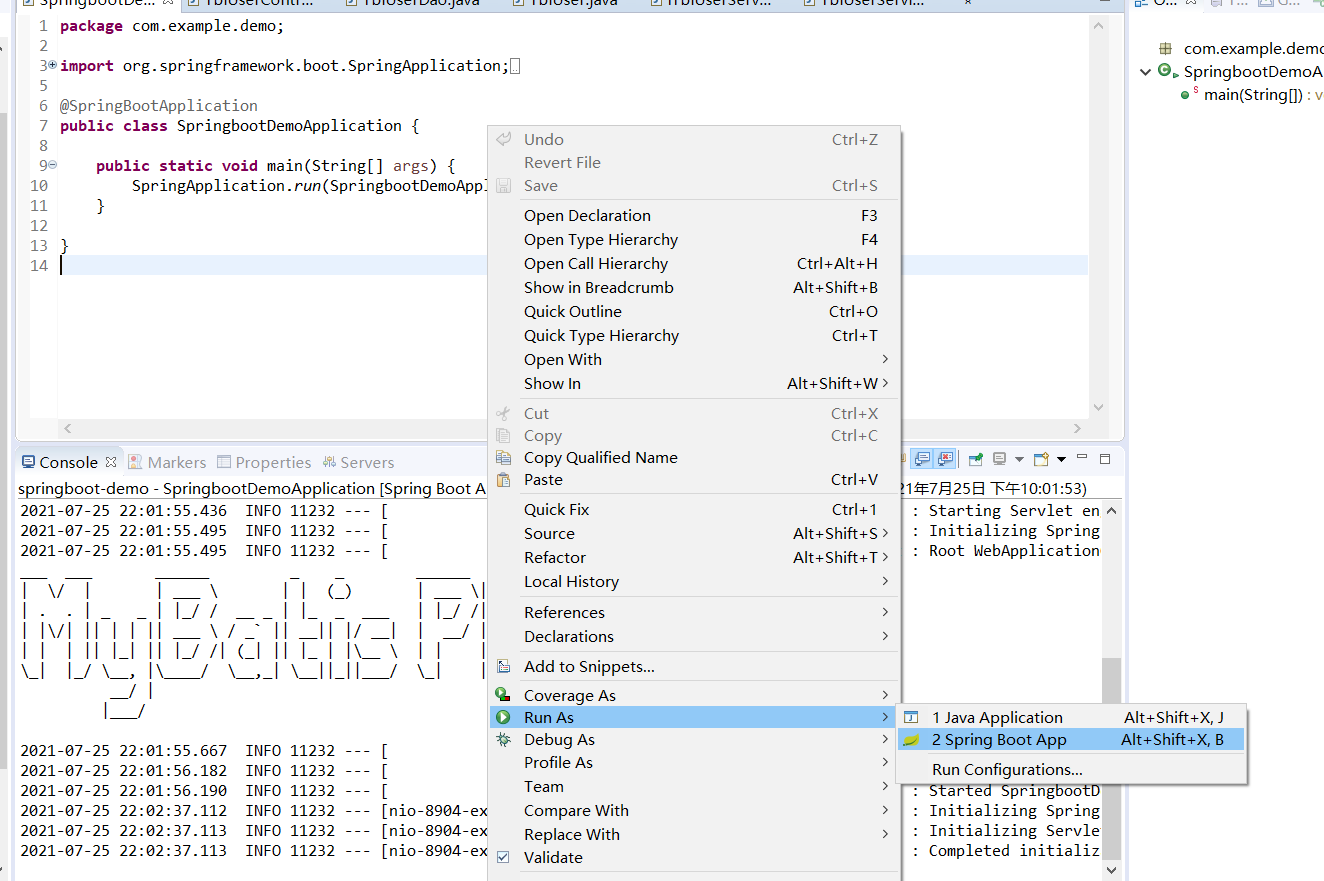Expand the Open With submenu arrow

(885, 359)
